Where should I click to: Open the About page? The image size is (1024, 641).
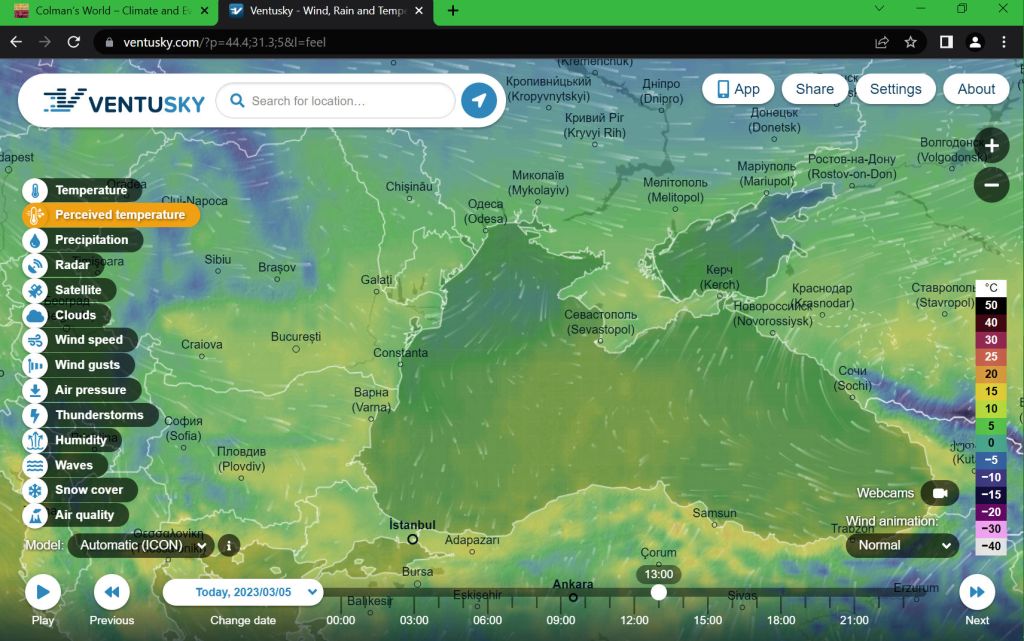(976, 89)
